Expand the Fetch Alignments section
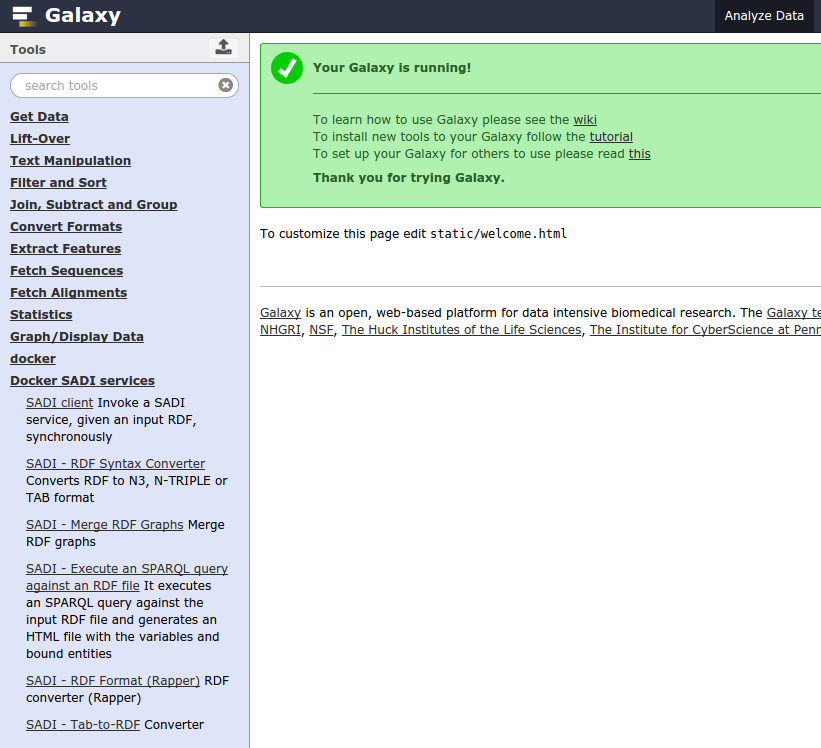The image size is (821, 748). (x=69, y=293)
